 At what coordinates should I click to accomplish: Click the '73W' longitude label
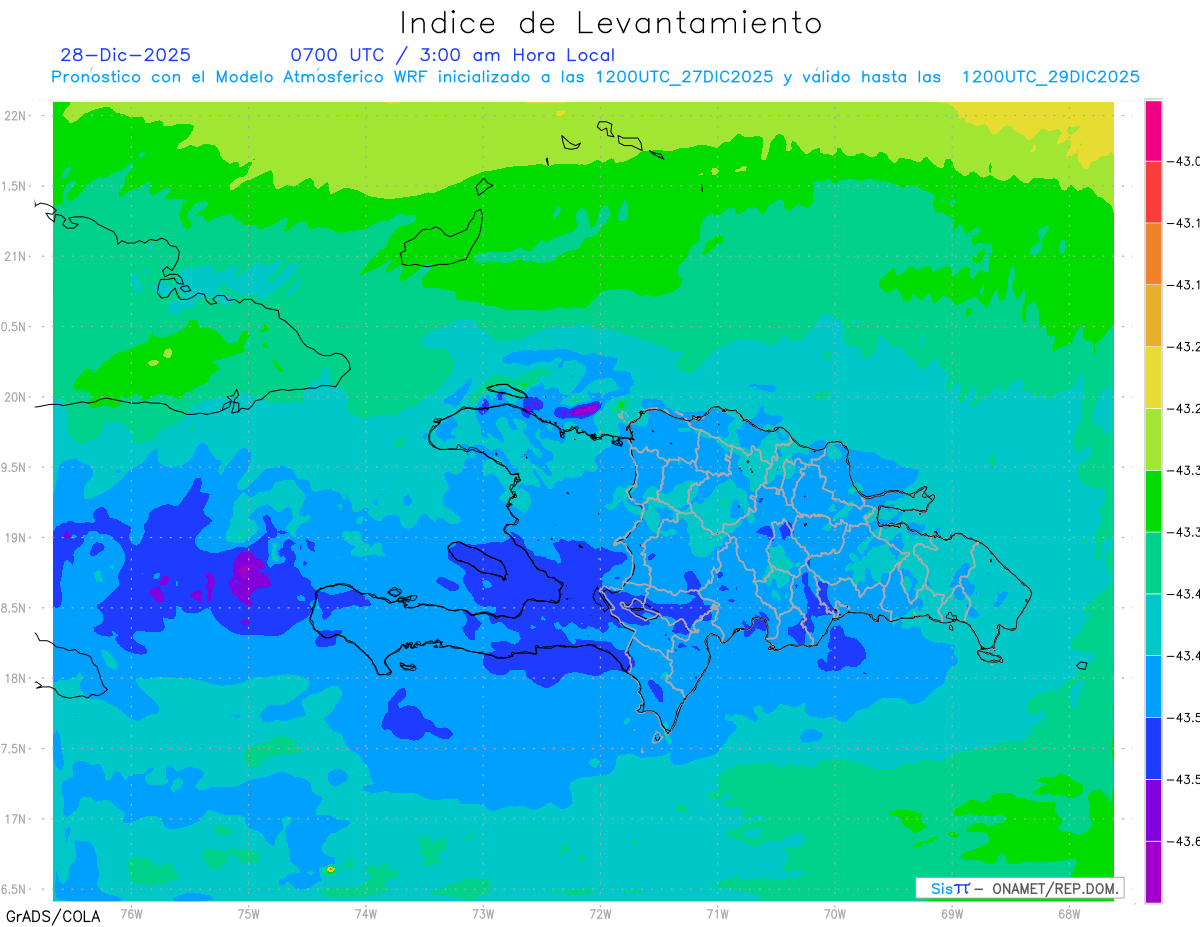point(483,914)
